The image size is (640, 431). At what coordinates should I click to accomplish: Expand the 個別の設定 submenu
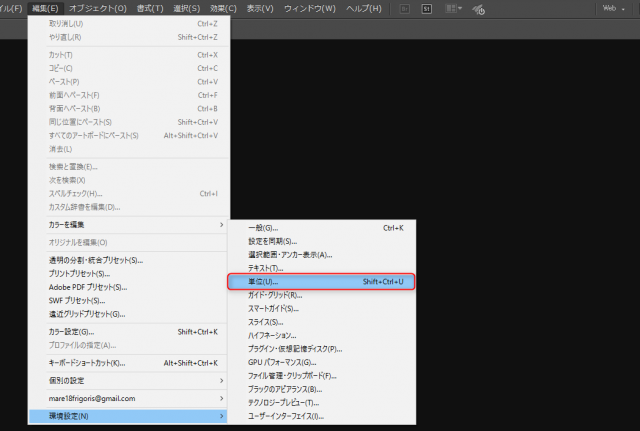134,380
